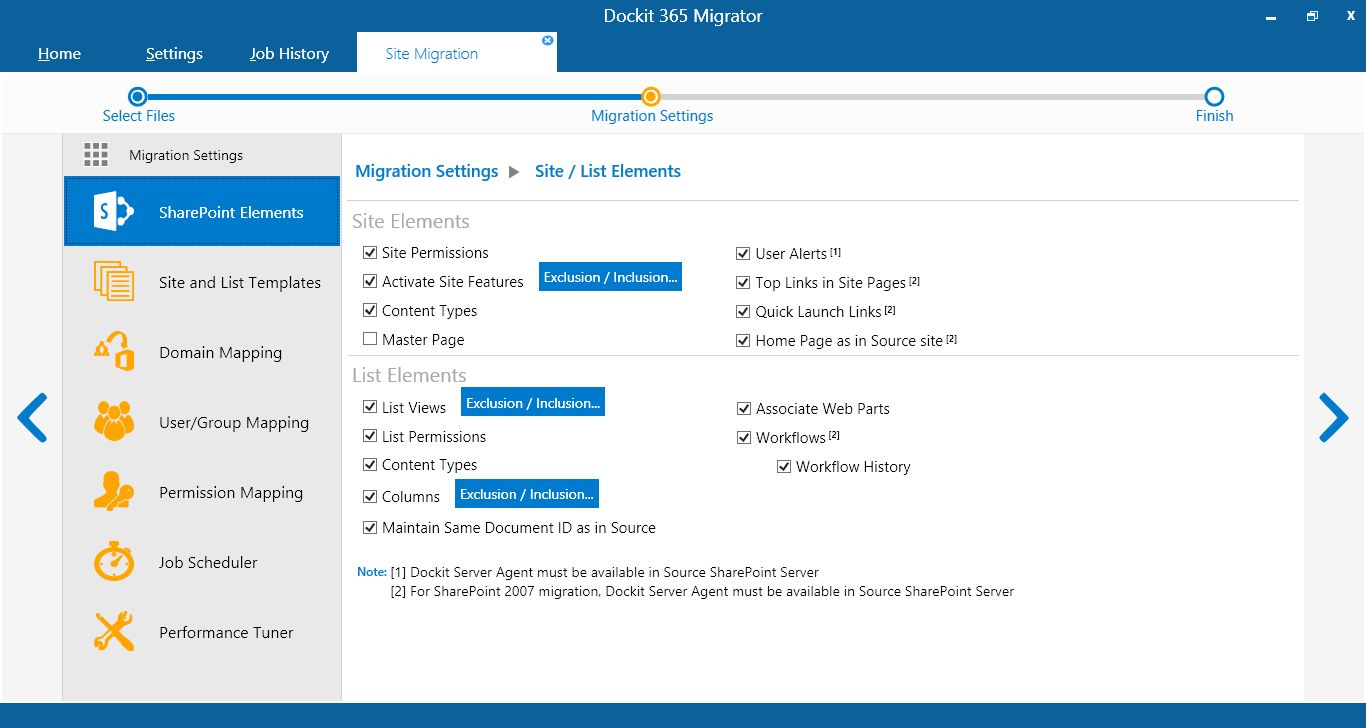Toggle Maintain Same Document ID as in Source
The height and width of the screenshot is (728, 1366).
[x=370, y=527]
